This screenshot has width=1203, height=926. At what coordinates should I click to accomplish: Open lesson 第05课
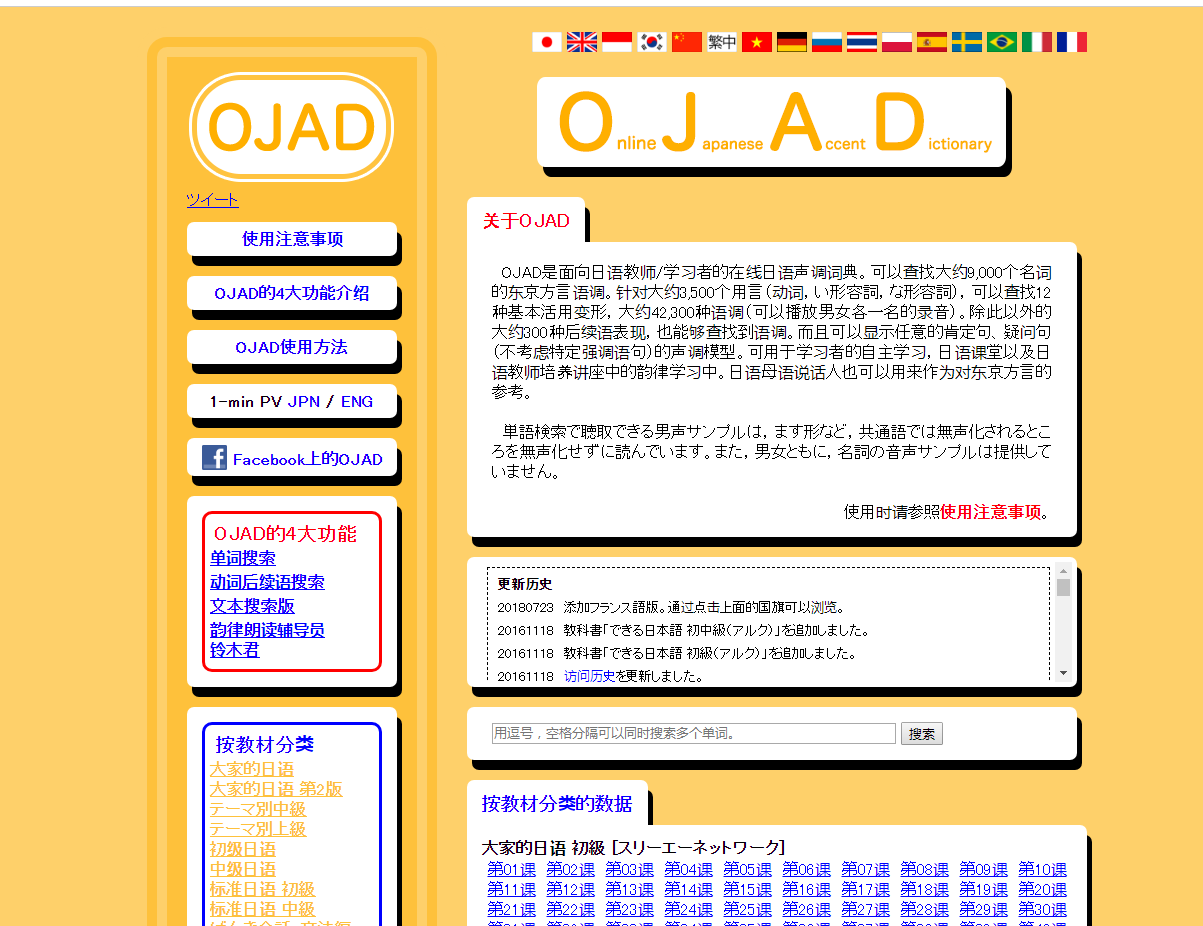pyautogui.click(x=748, y=870)
